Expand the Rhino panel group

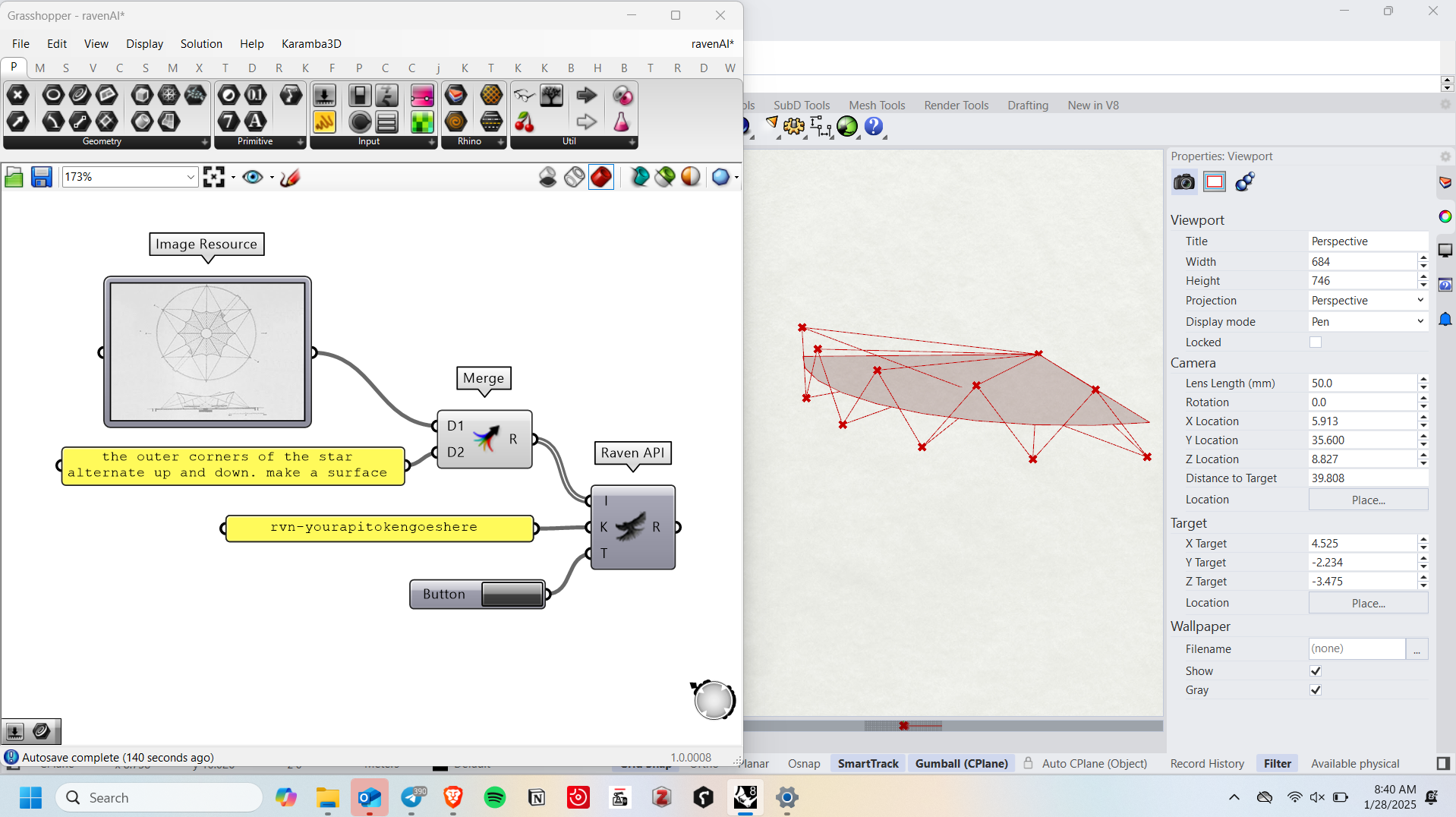click(500, 142)
